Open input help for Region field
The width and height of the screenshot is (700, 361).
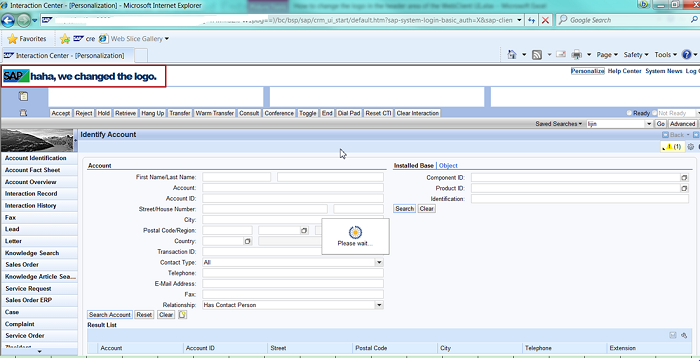pyautogui.click(x=304, y=231)
